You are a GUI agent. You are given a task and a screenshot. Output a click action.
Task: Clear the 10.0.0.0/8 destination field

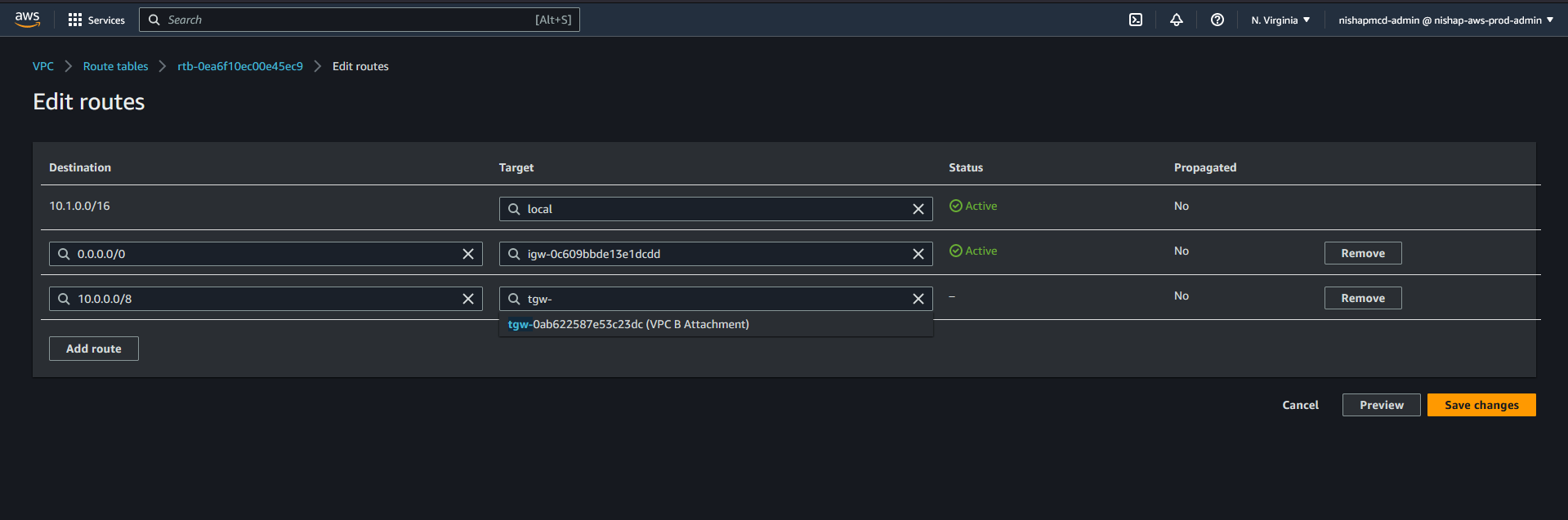coord(467,299)
